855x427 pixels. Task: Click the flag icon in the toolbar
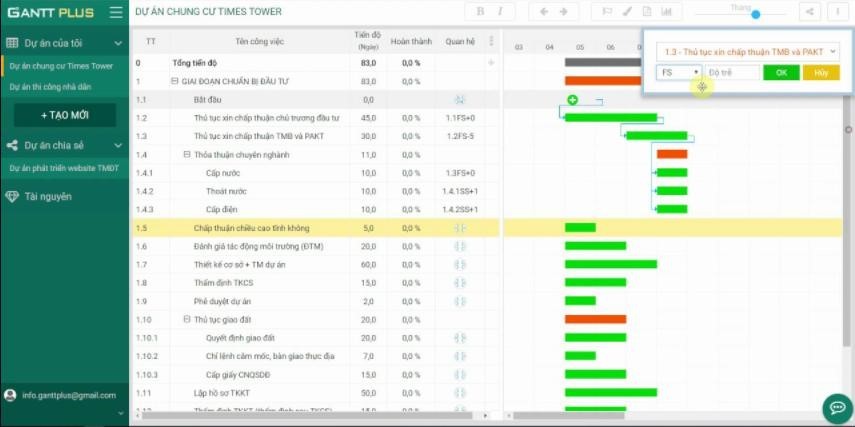pos(607,11)
